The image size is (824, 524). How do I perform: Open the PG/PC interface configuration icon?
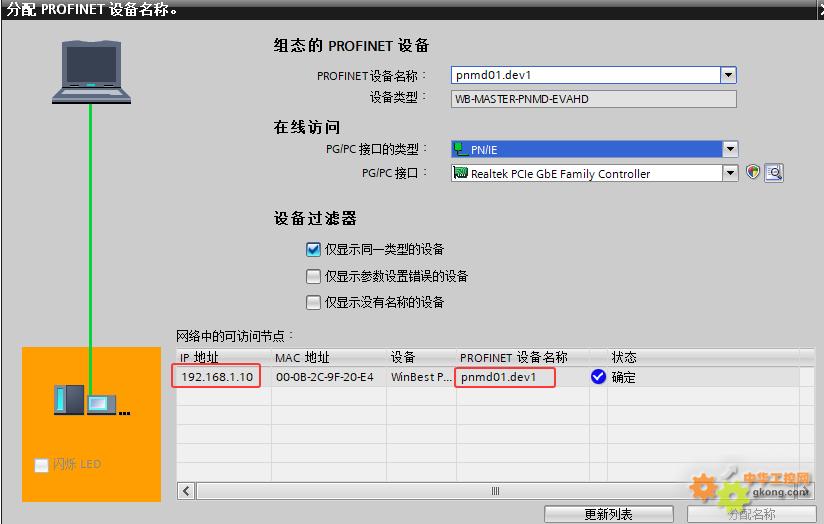[753, 173]
